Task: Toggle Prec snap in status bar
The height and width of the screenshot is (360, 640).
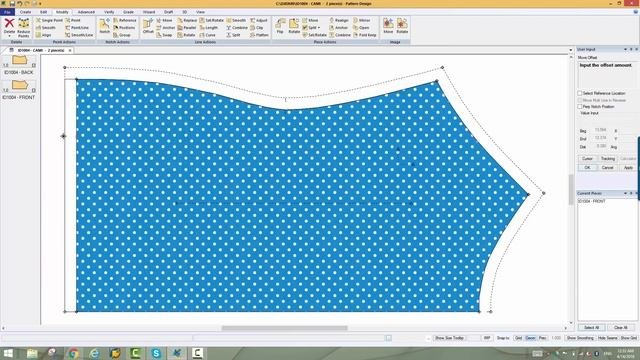Action: tap(542, 338)
